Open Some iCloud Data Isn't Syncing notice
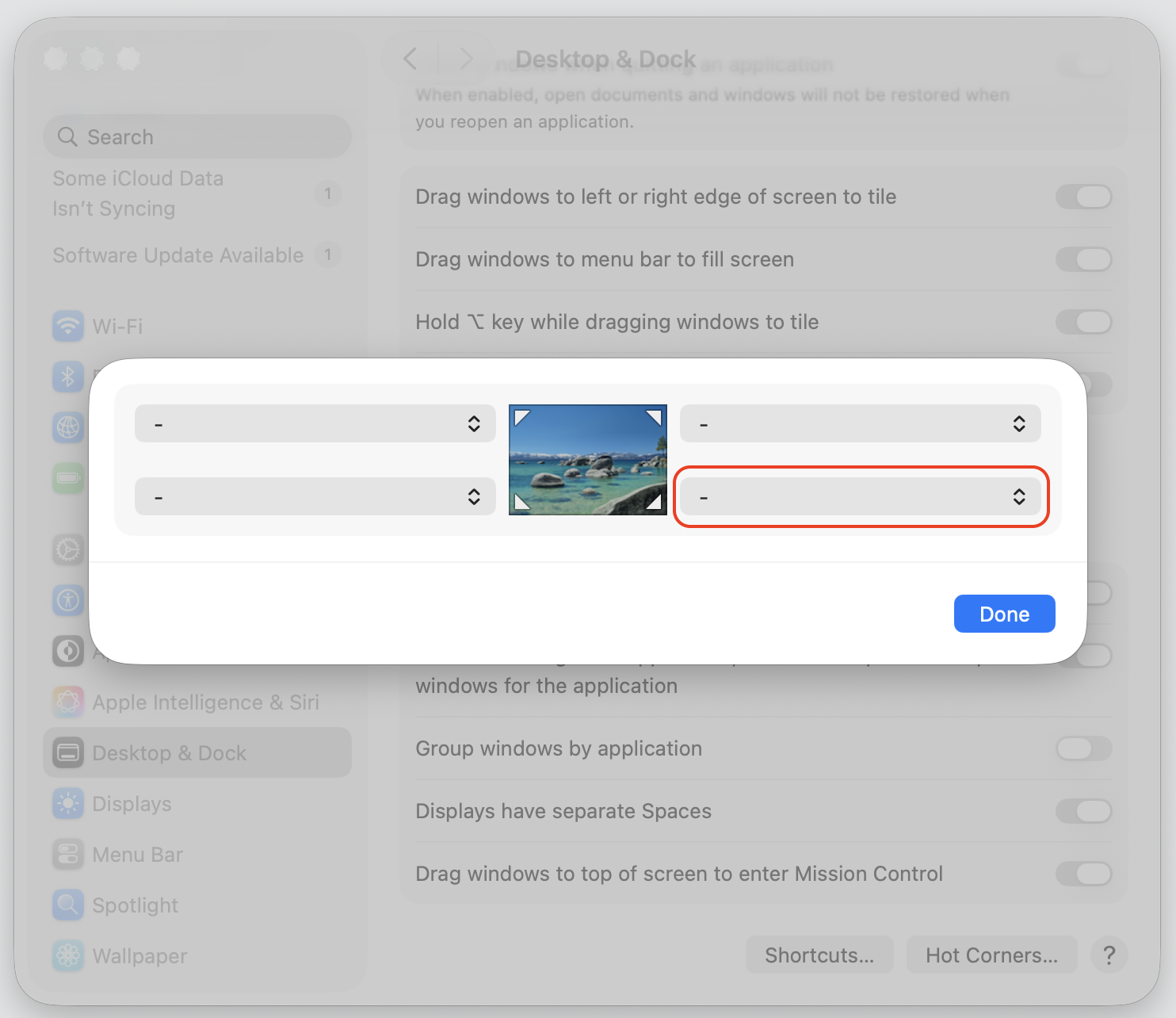Viewport: 1176px width, 1018px height. coord(197,193)
